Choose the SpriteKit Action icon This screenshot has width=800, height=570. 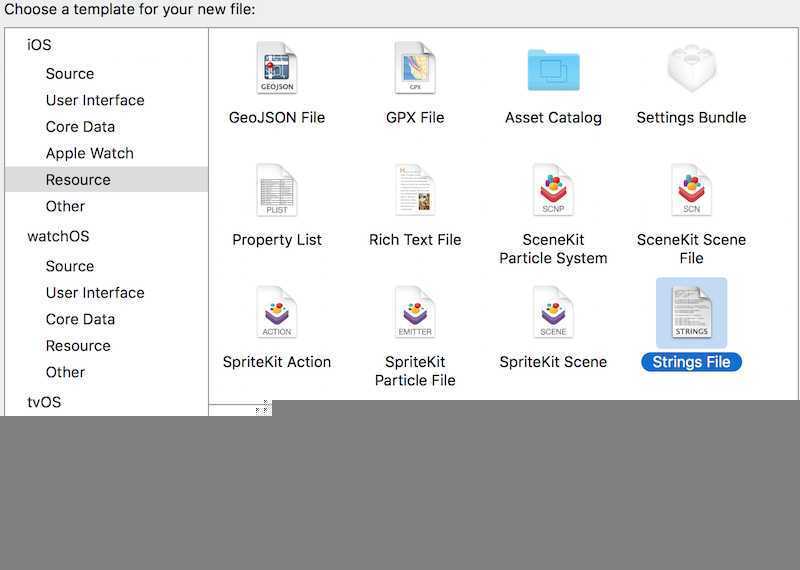pyautogui.click(x=277, y=312)
